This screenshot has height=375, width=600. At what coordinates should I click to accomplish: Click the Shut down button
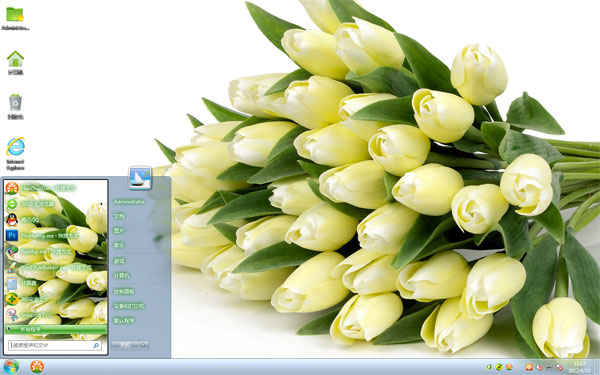pyautogui.click(x=125, y=345)
